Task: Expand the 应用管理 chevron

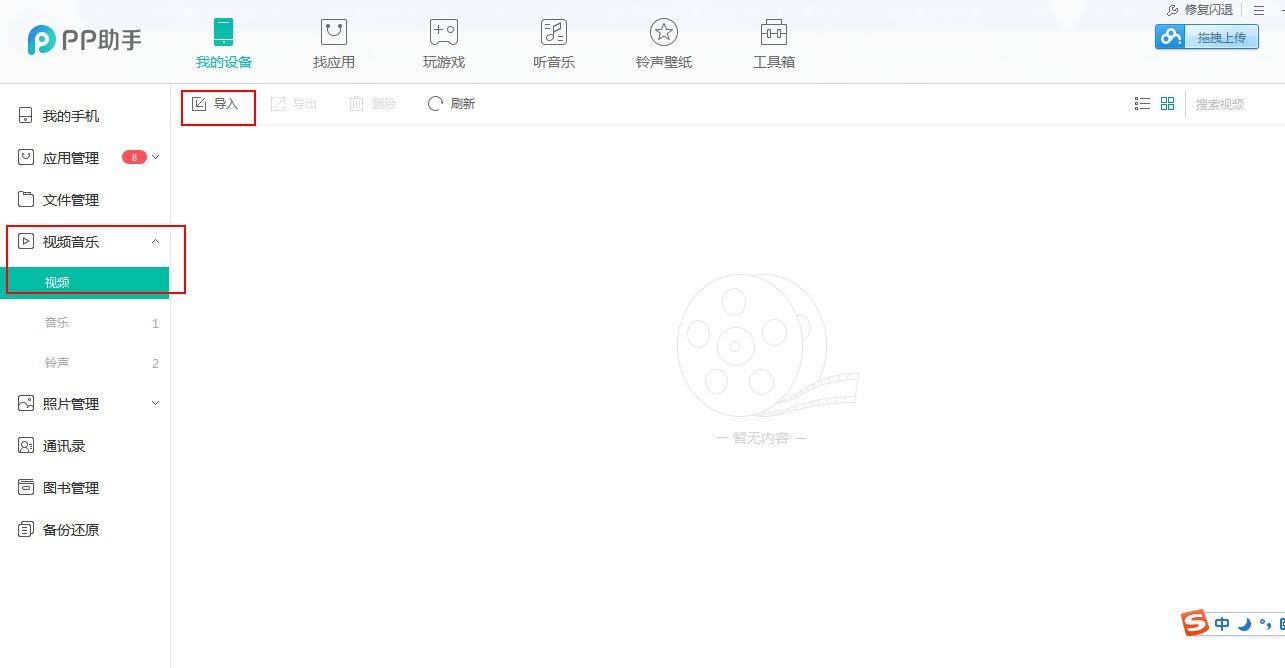Action: tap(156, 157)
